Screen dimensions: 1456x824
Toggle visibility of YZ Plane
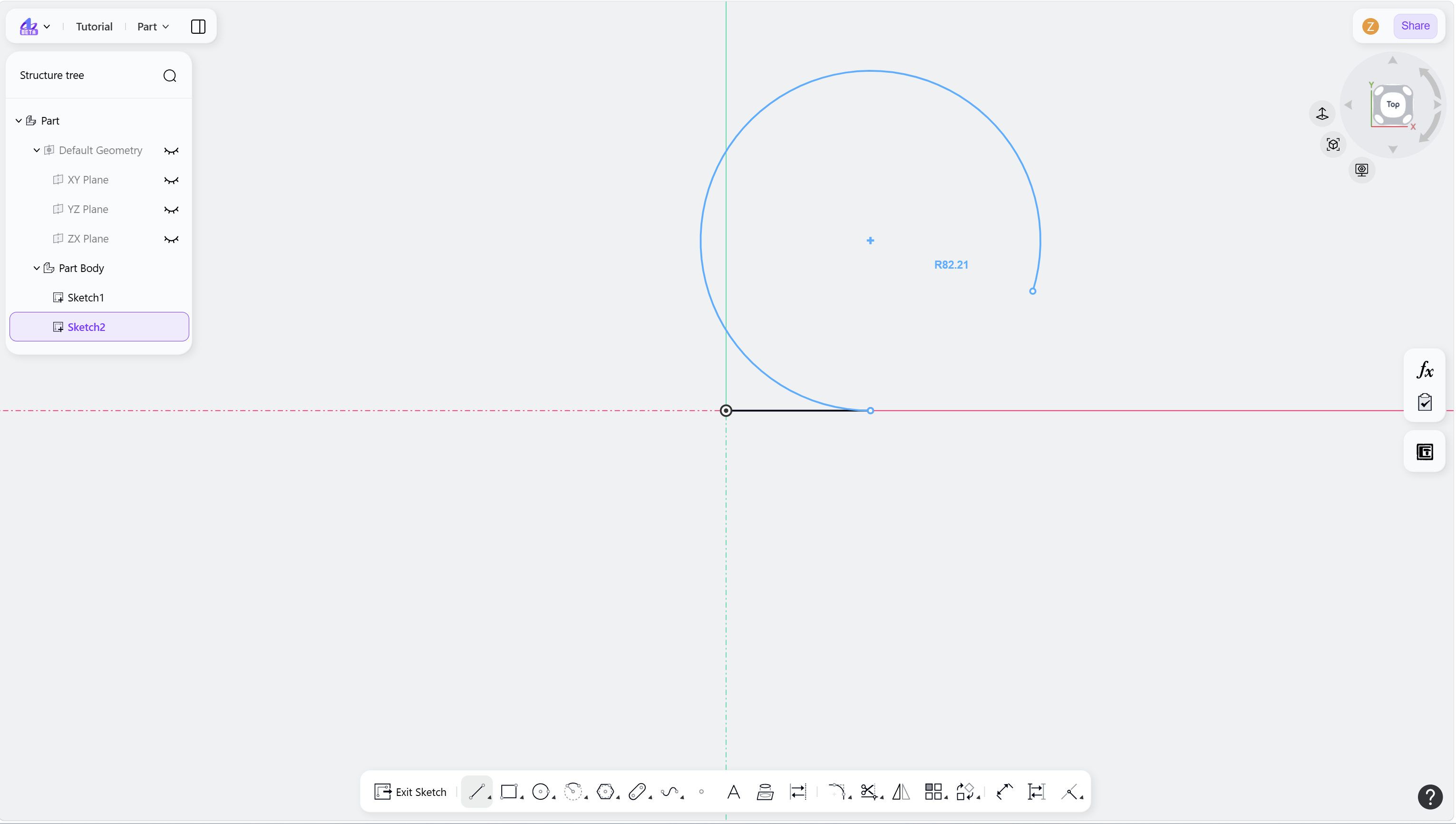pos(171,209)
